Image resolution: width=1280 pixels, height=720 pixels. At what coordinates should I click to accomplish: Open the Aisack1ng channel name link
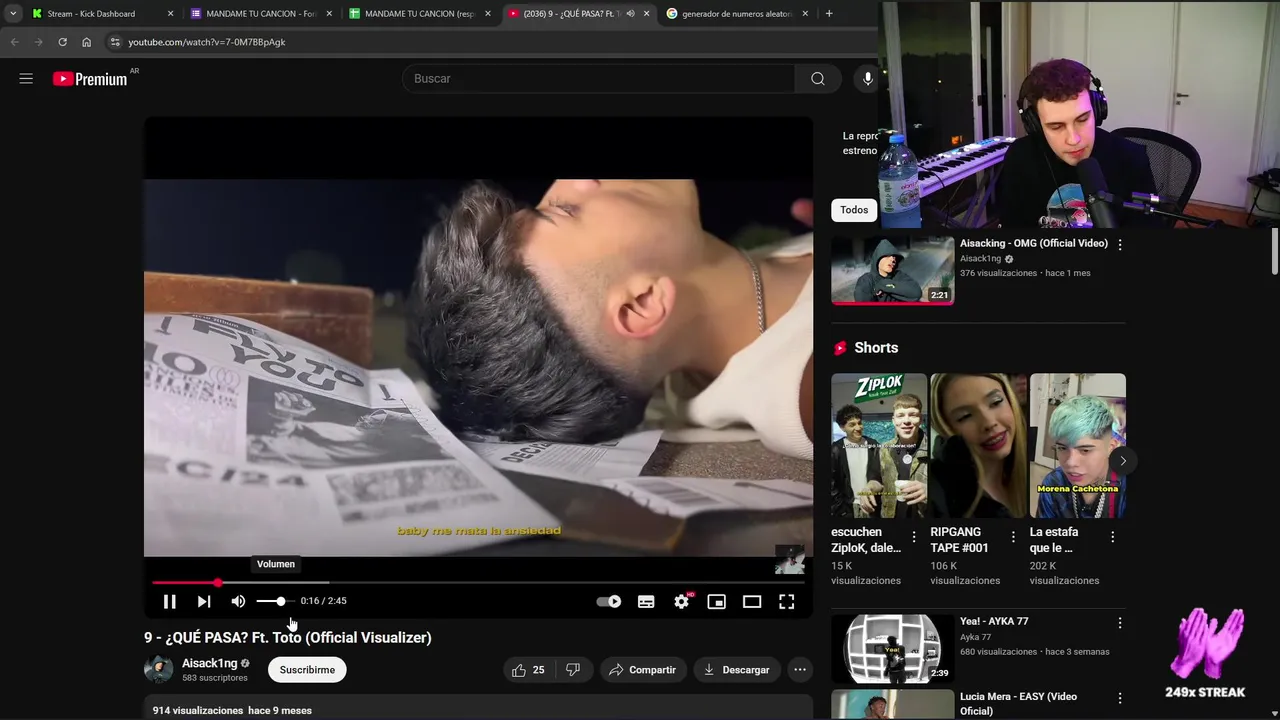[x=210, y=663]
